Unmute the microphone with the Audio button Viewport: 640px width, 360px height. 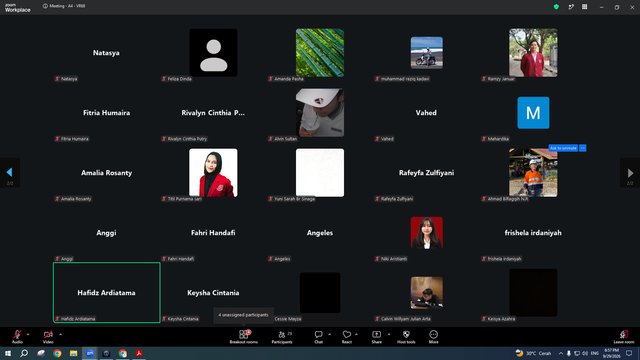[x=17, y=337]
